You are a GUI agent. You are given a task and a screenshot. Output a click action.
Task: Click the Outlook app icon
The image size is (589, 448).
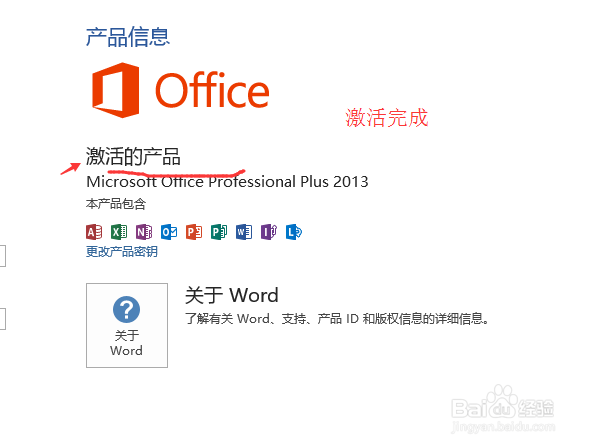169,232
